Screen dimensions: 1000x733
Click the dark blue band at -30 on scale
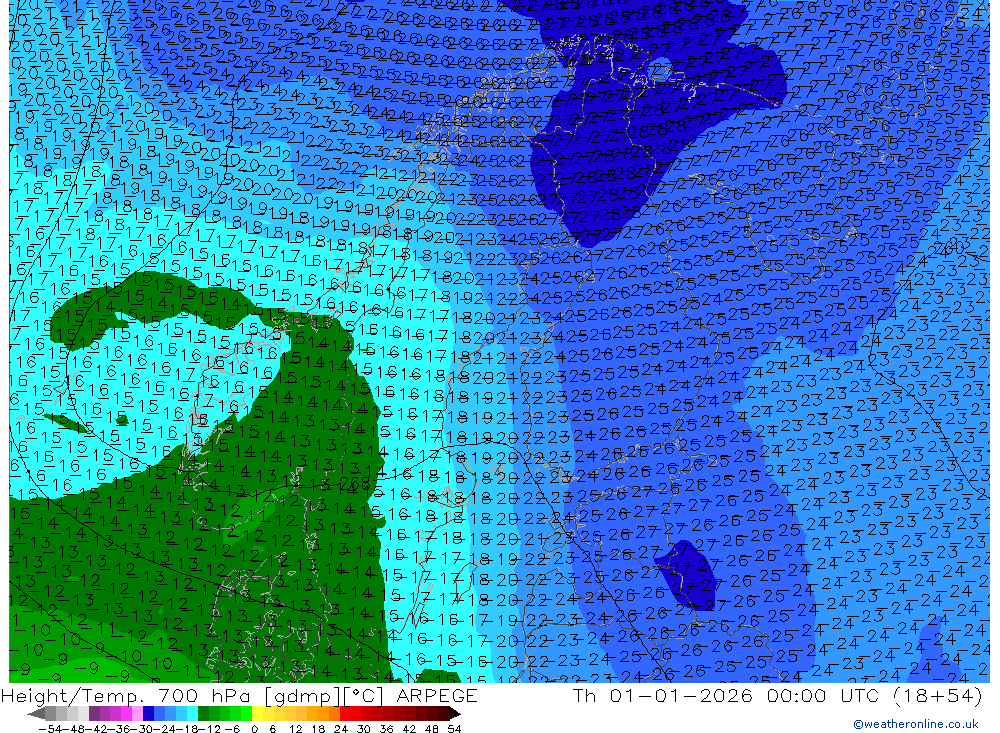pyautogui.click(x=148, y=714)
